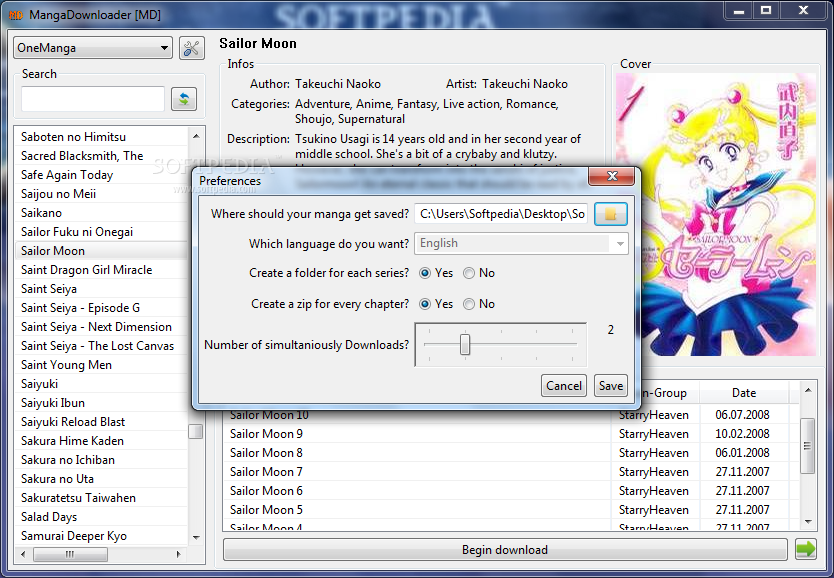Image resolution: width=834 pixels, height=578 pixels.
Task: Click the manga list left scroll arrow
Action: tap(23, 554)
